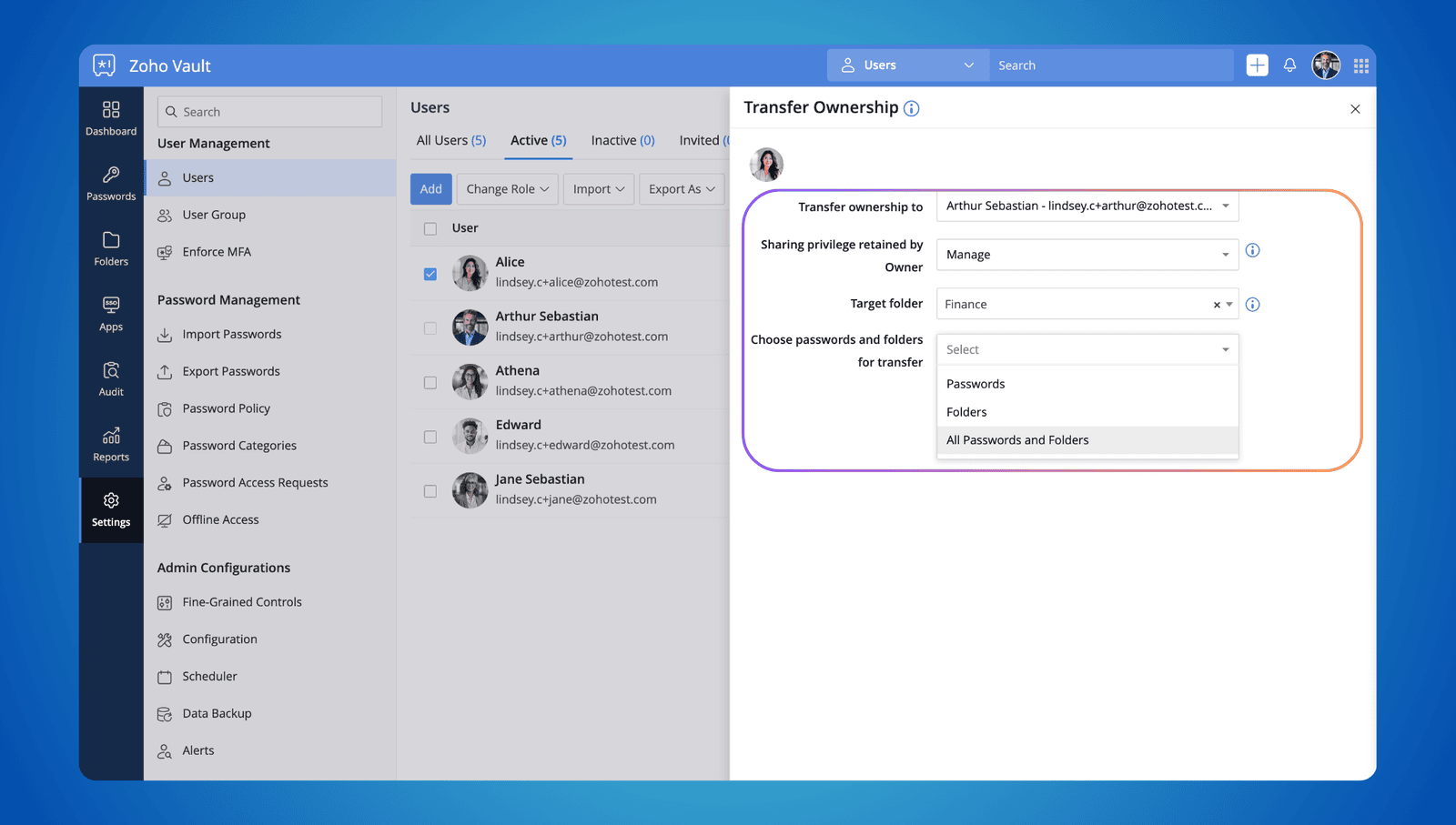Open the Sharing privilege Manage dropdown
The height and width of the screenshot is (825, 1456).
pyautogui.click(x=1087, y=255)
